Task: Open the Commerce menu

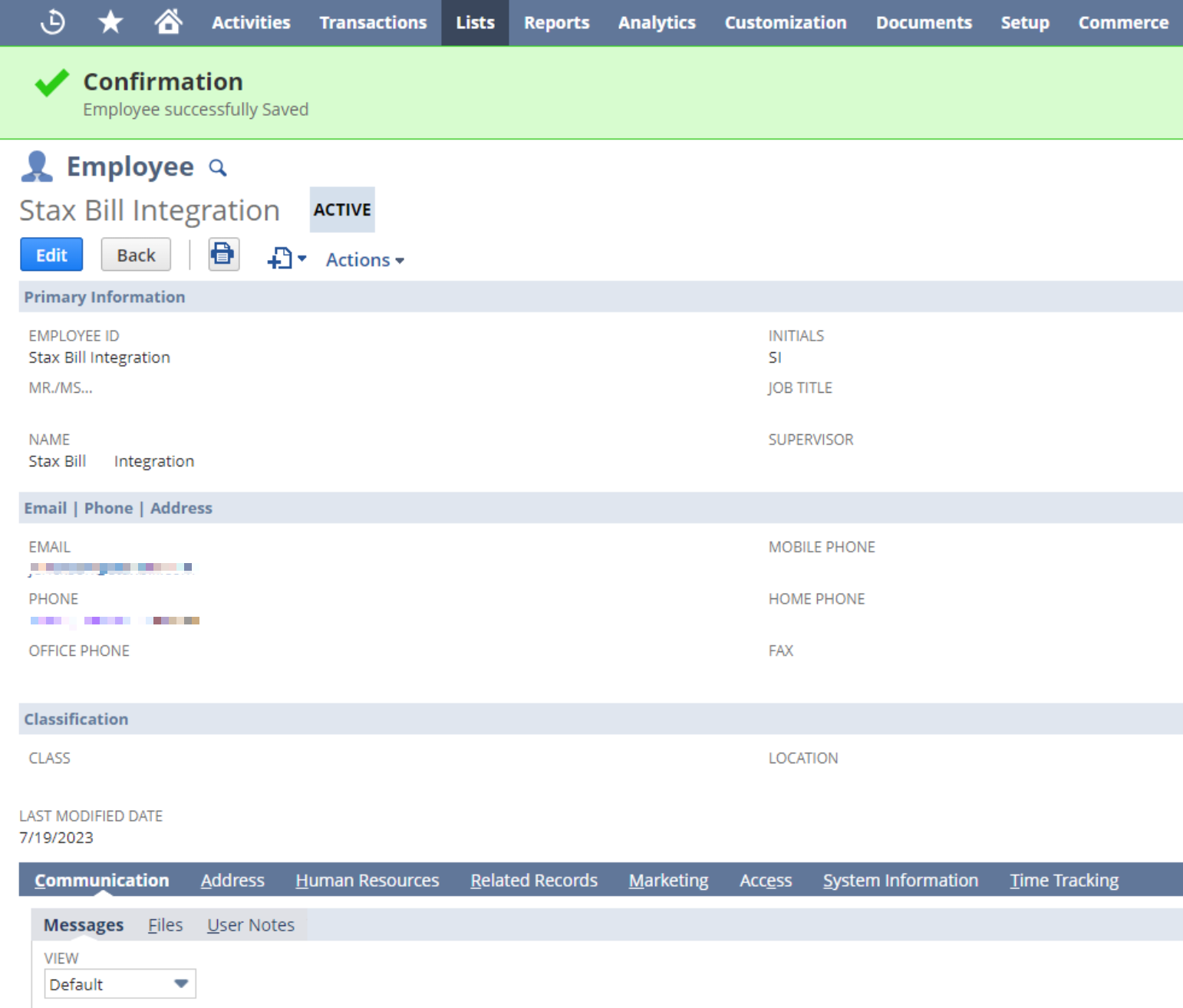Action: pyautogui.click(x=1123, y=23)
